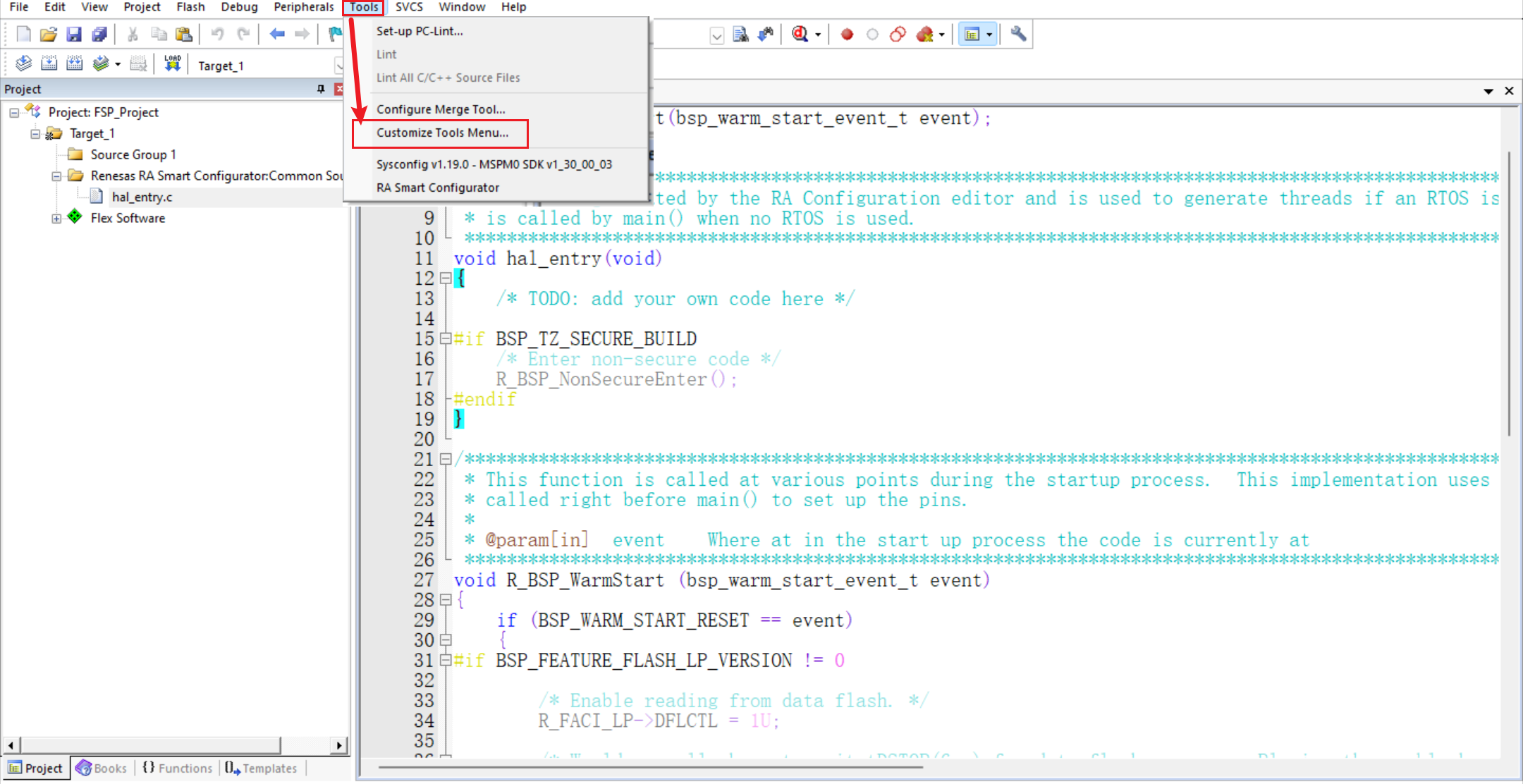
Task: Choose RA Smart Configurator from Tools menu
Action: pyautogui.click(x=437, y=188)
